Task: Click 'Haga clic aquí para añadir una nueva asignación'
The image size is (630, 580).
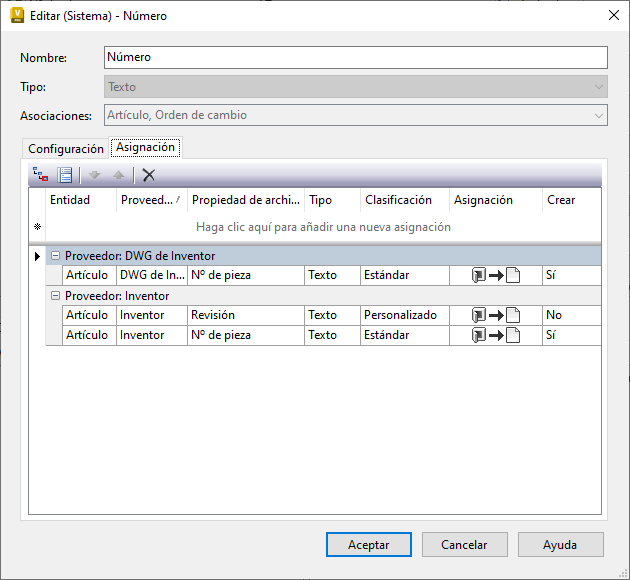Action: [x=323, y=227]
